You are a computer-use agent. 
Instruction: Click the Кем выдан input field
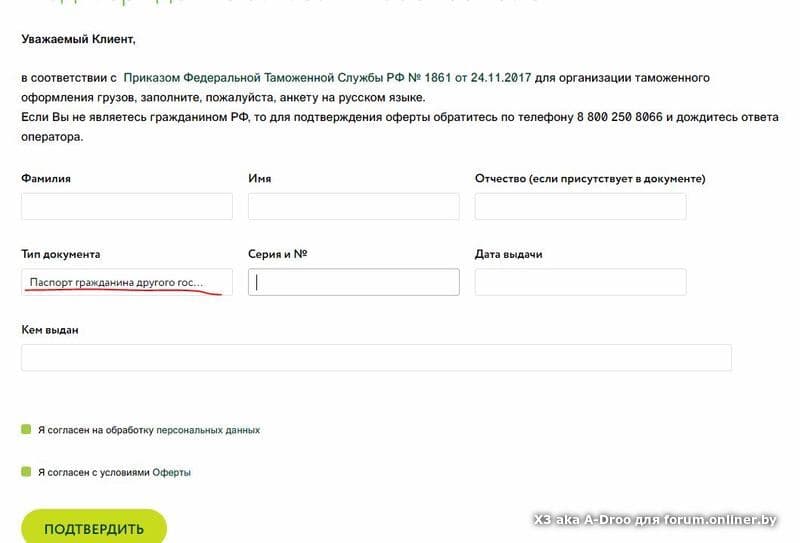(377, 358)
